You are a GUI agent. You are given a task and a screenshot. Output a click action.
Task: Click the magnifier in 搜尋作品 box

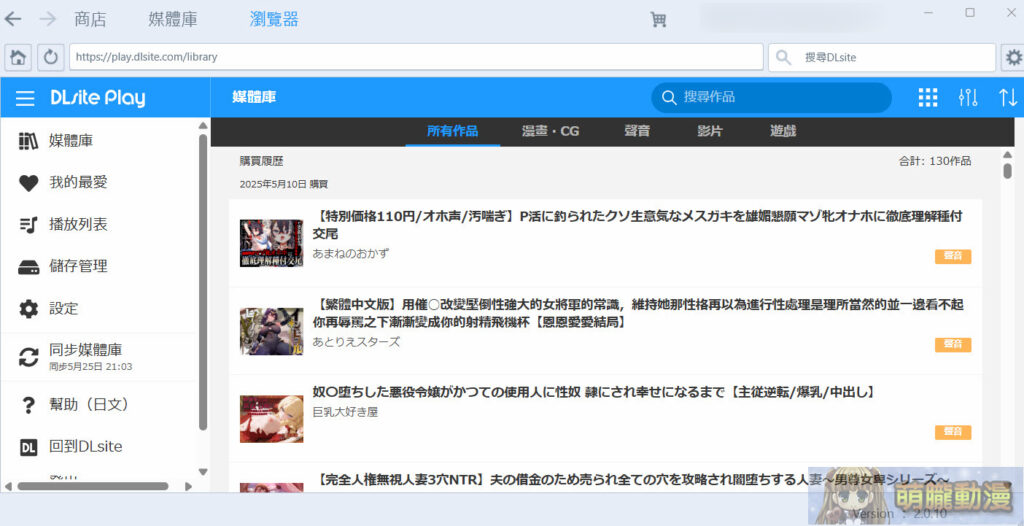pyautogui.click(x=669, y=98)
